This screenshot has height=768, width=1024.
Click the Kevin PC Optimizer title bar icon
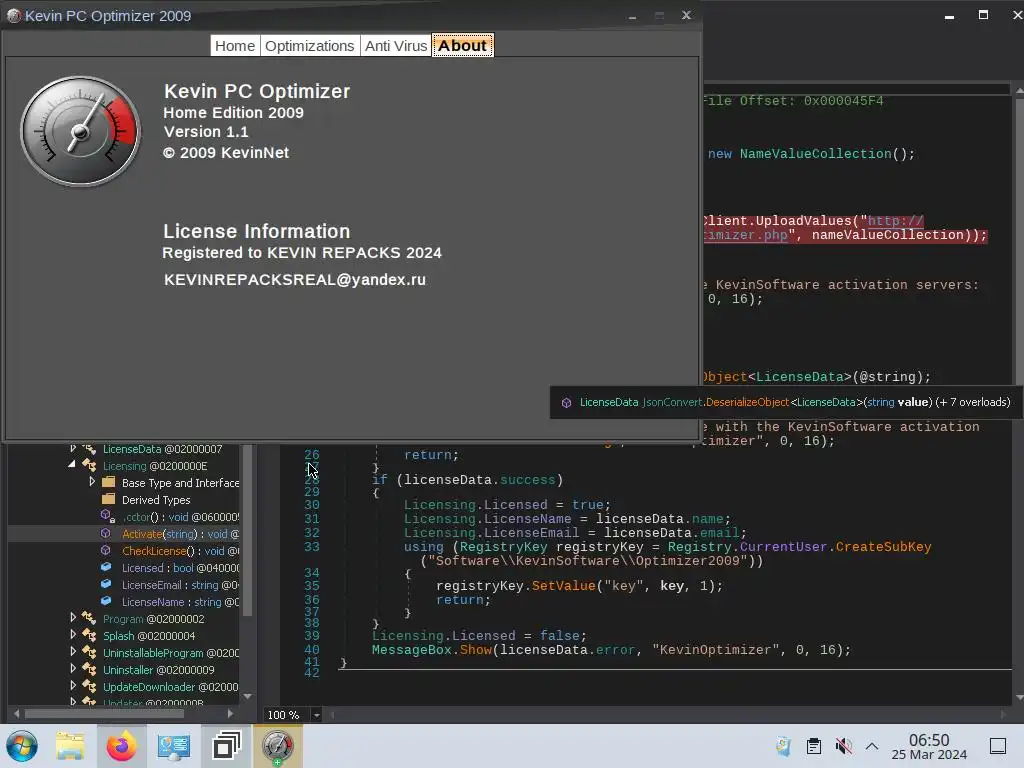tap(13, 16)
